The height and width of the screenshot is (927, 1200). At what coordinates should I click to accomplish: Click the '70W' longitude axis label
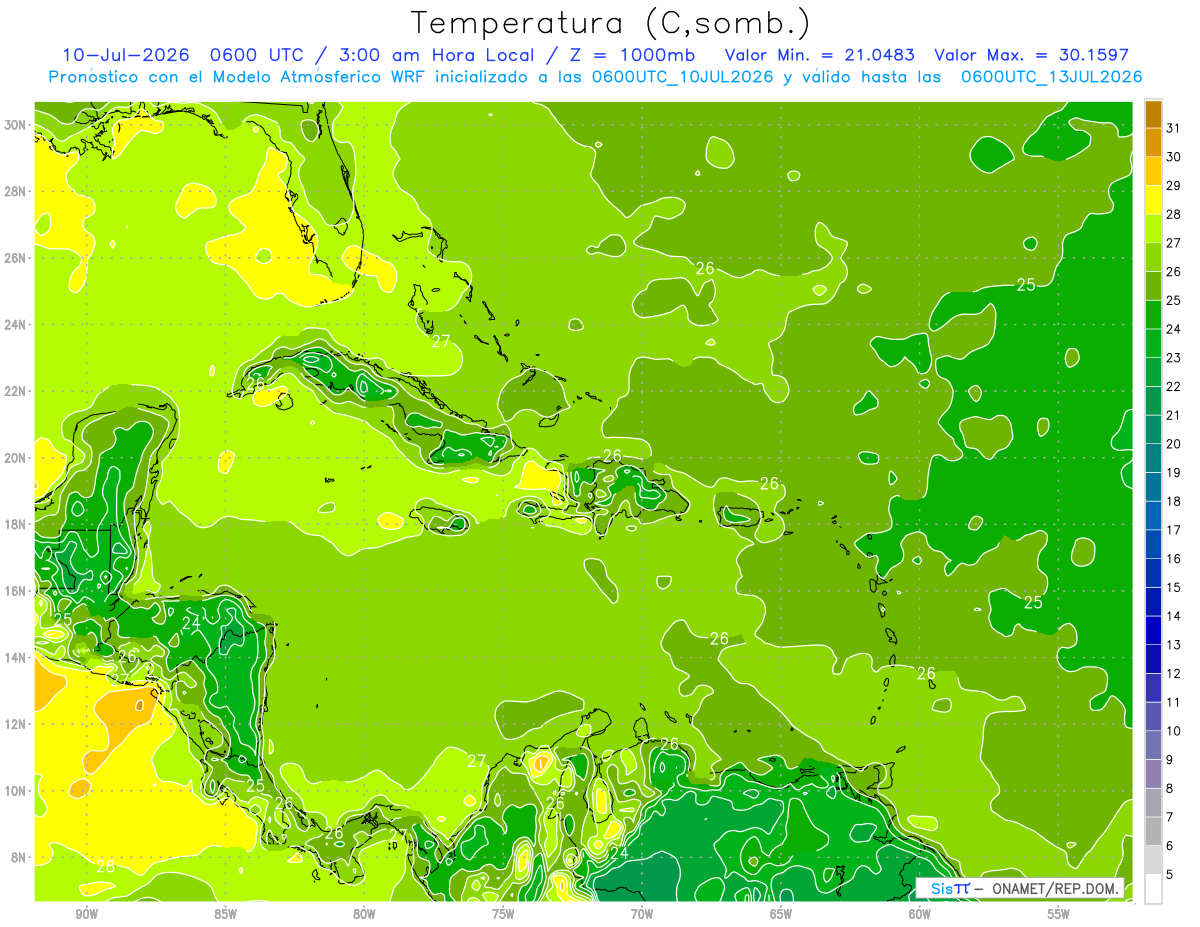pos(642,914)
